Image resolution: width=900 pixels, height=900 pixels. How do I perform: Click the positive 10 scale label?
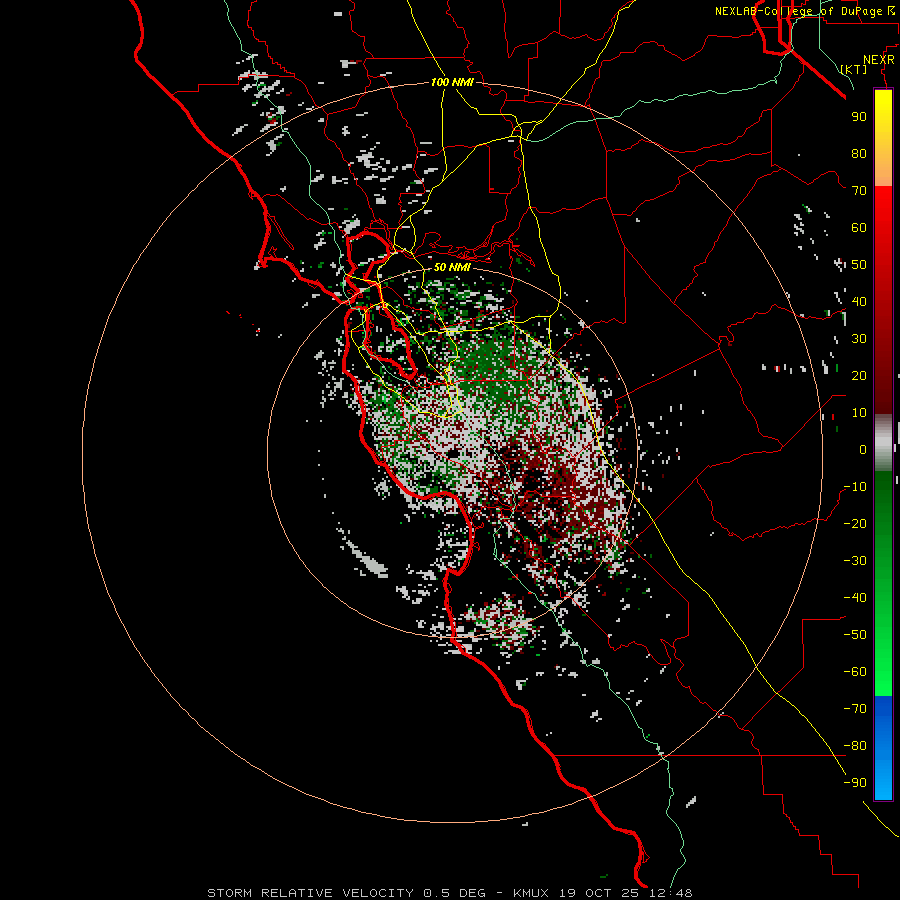(859, 413)
